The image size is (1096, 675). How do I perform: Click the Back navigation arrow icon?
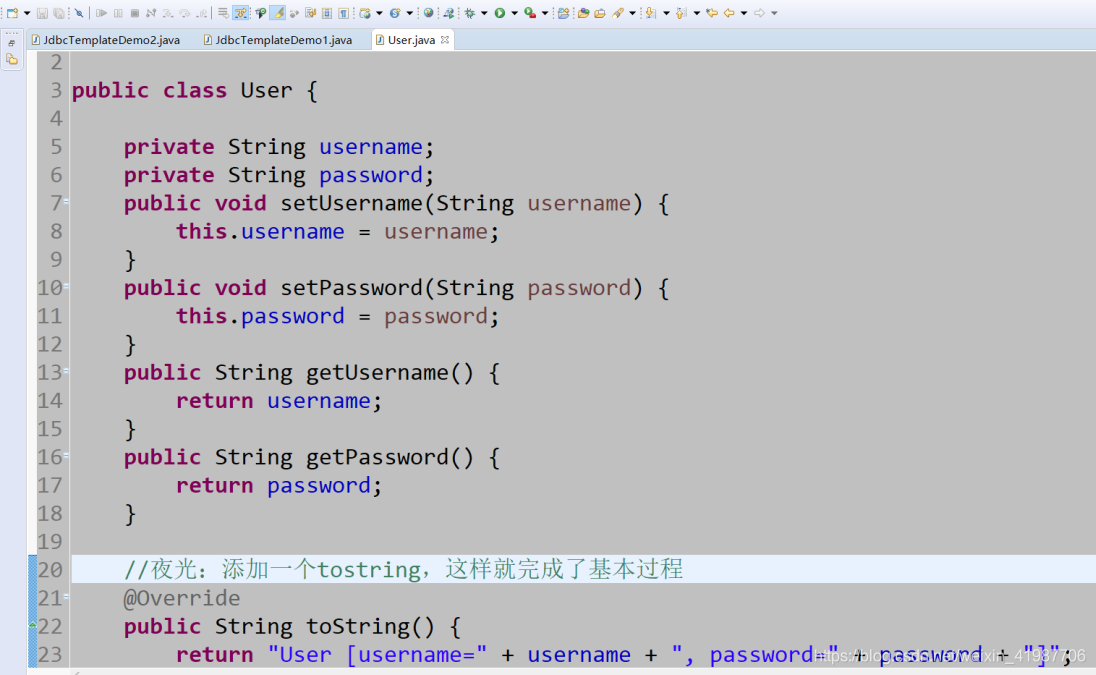pos(729,13)
